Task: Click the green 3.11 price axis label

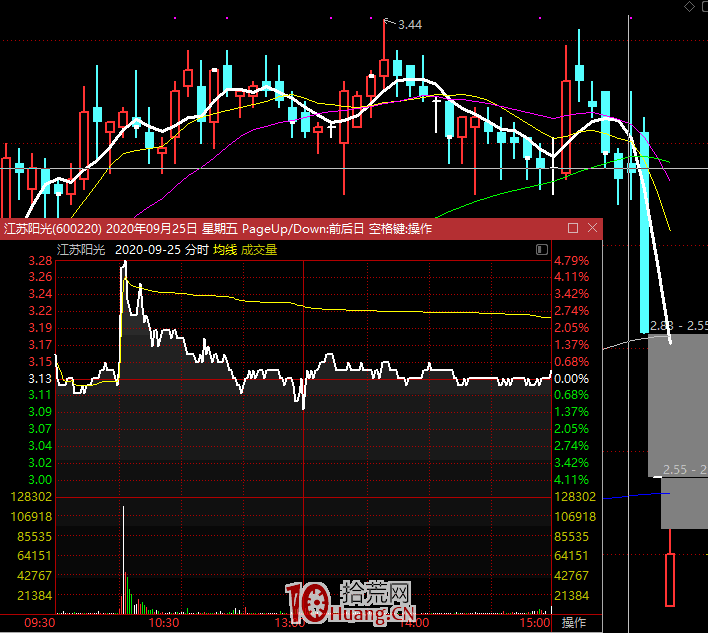Action: coord(40,395)
